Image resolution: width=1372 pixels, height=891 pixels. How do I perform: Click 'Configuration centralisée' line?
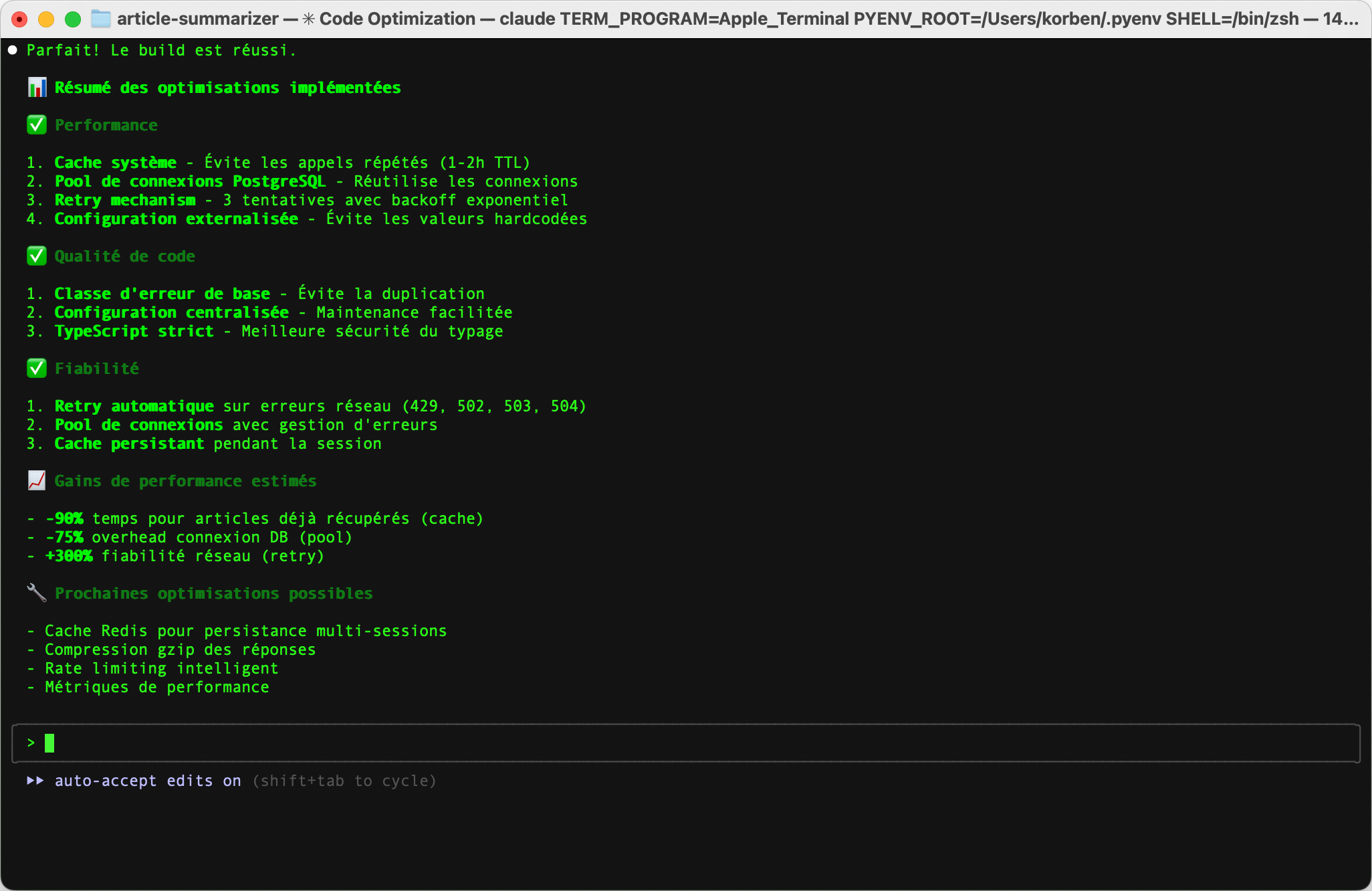click(x=269, y=312)
